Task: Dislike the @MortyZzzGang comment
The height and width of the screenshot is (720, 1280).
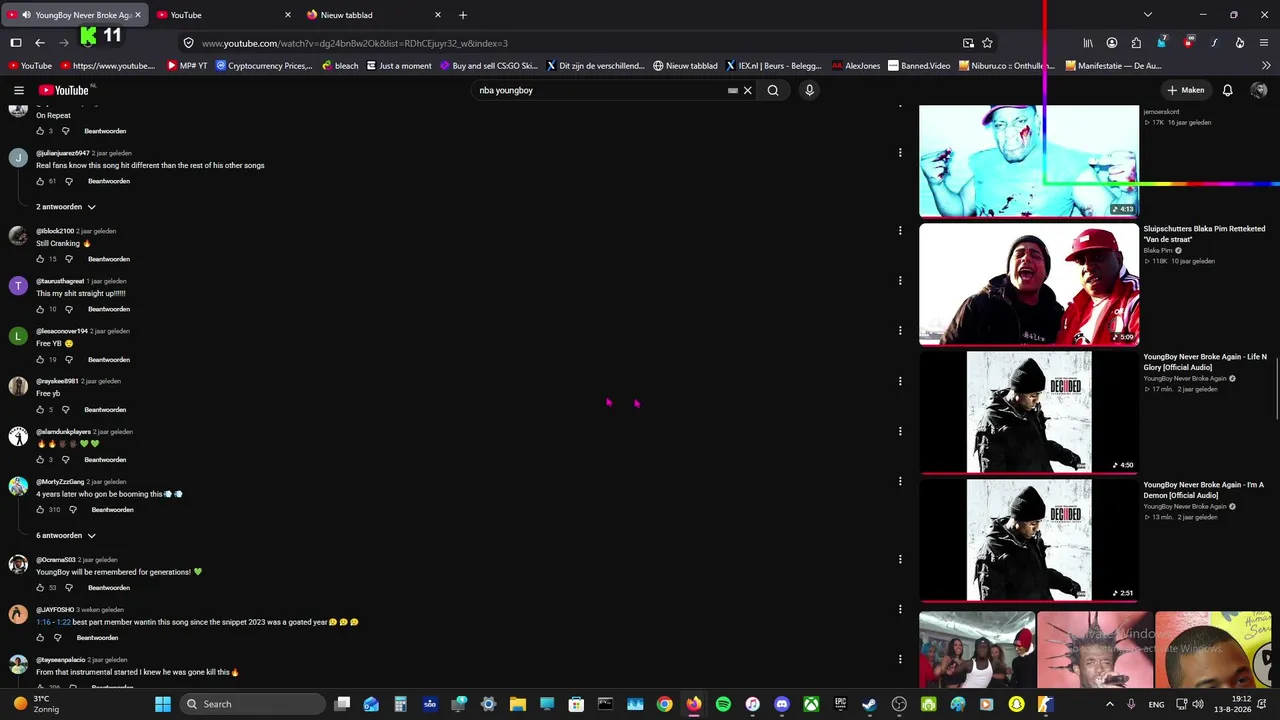Action: (72, 510)
